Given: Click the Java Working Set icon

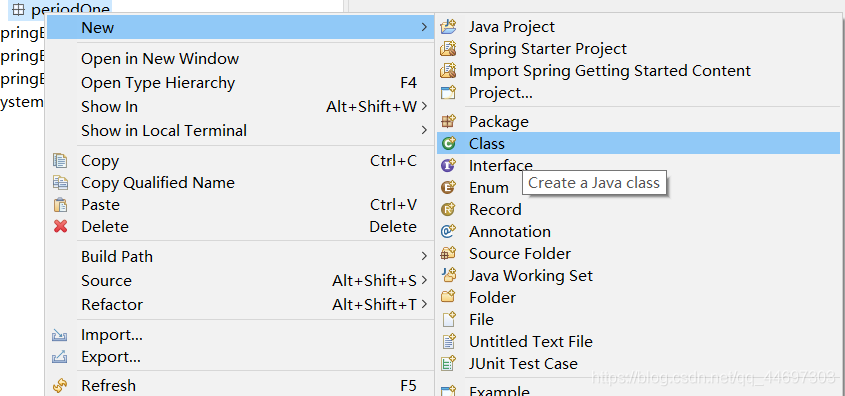Looking at the screenshot, I should [448, 275].
